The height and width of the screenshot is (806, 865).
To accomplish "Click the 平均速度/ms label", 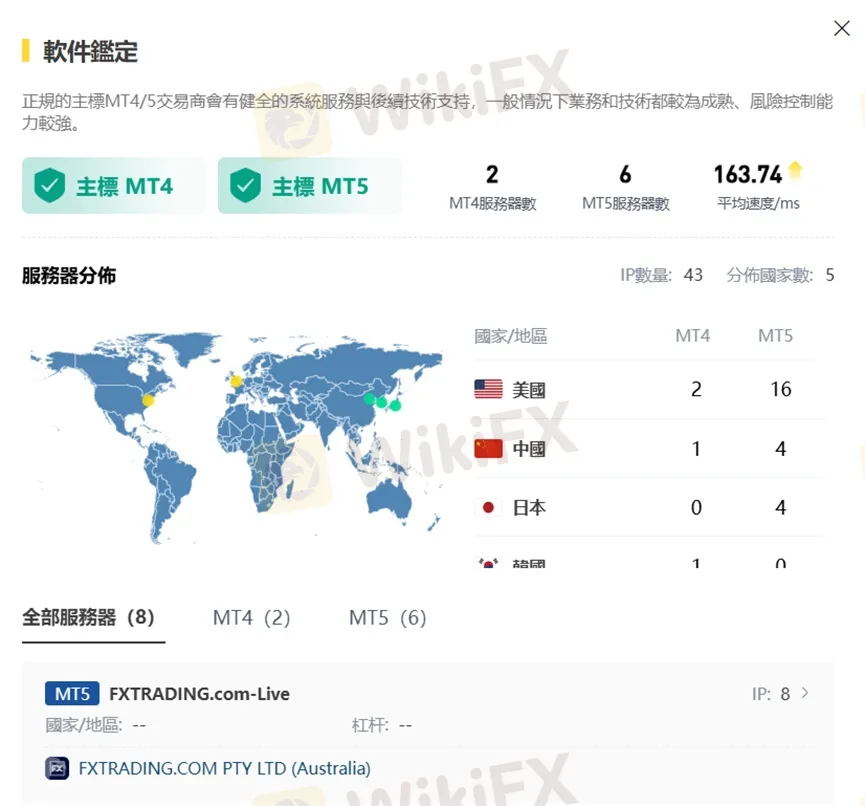I will point(759,204).
